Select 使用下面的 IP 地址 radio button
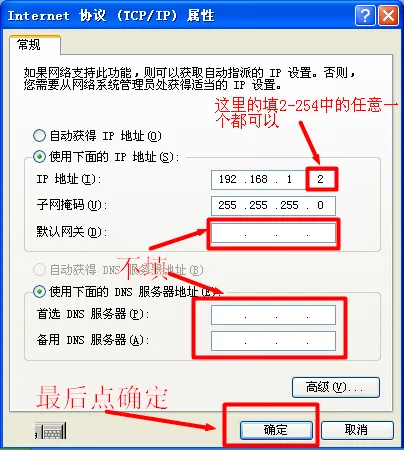 tap(39, 156)
